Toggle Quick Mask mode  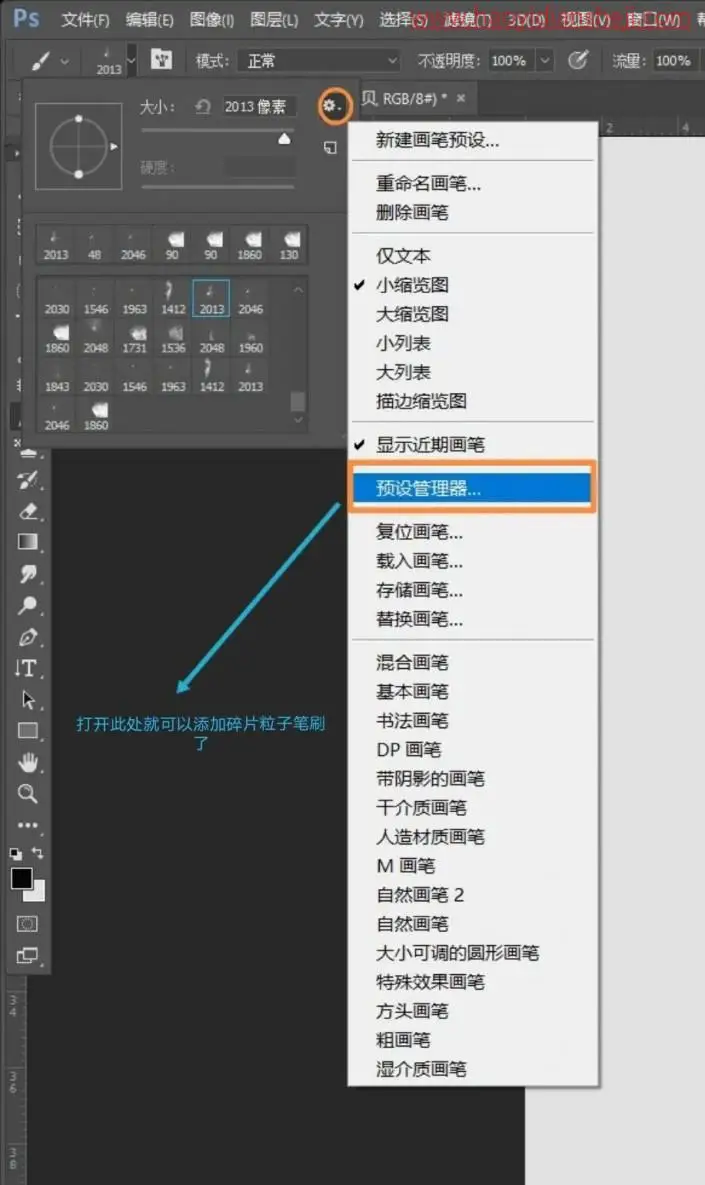tap(27, 924)
